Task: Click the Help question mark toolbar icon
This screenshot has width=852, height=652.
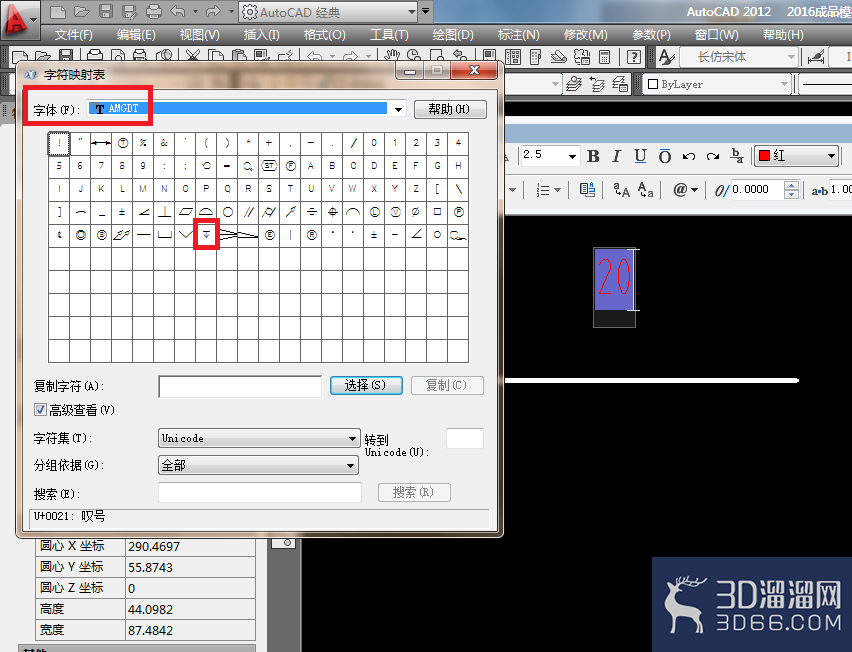Action: (634, 57)
